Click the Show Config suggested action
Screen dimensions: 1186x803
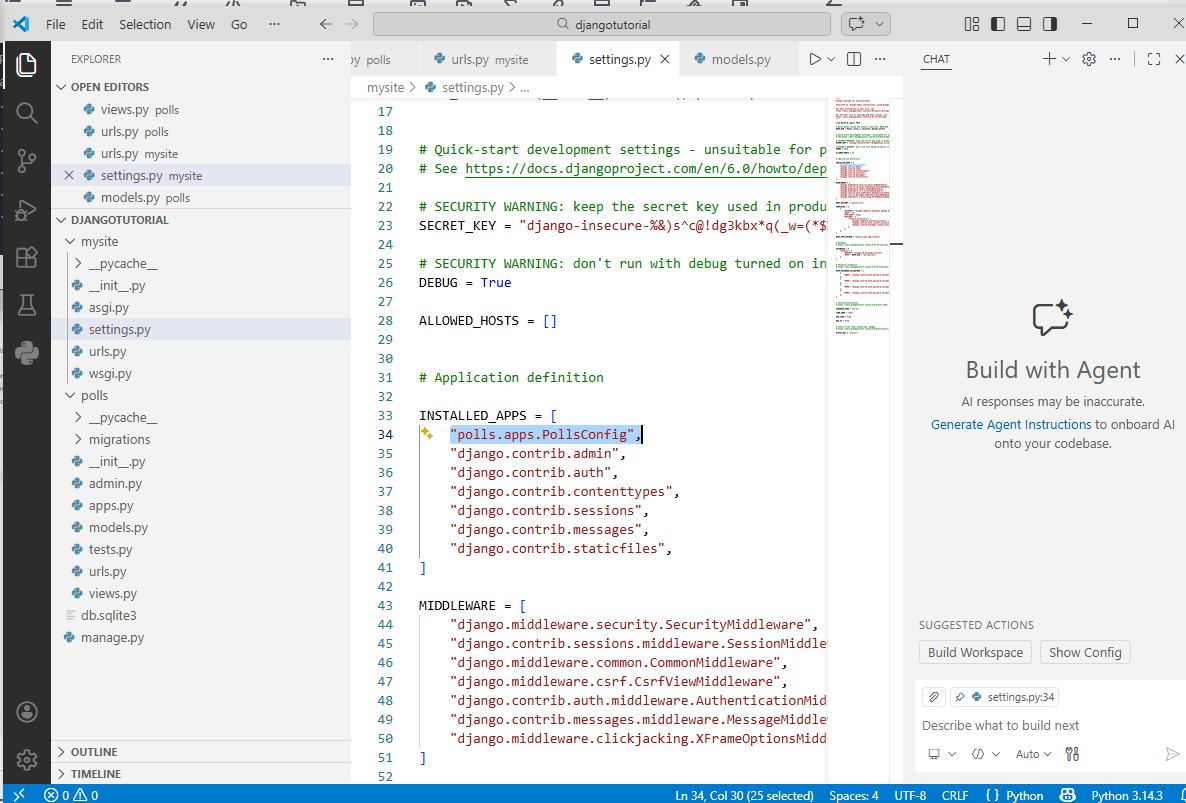(x=1085, y=652)
